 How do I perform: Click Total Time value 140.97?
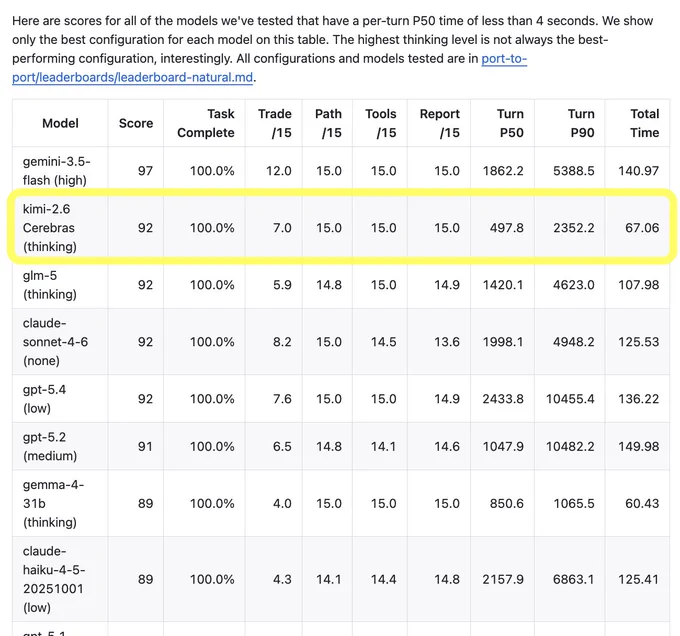(638, 171)
